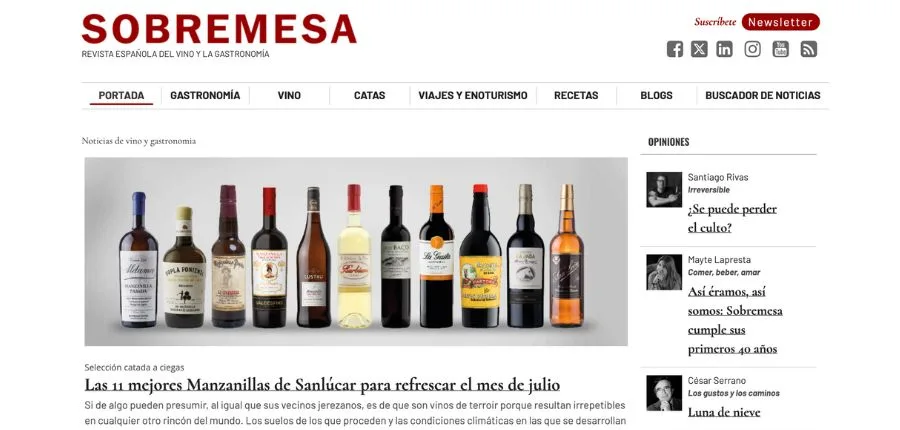This screenshot has height=430, width=900.
Task: Open the X (Twitter) social icon
Action: (699, 49)
